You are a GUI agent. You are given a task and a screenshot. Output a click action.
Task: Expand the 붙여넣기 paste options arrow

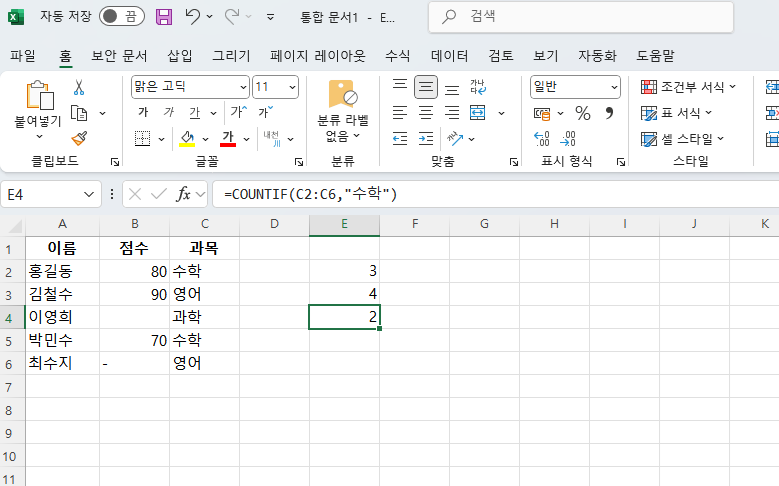click(x=38, y=137)
